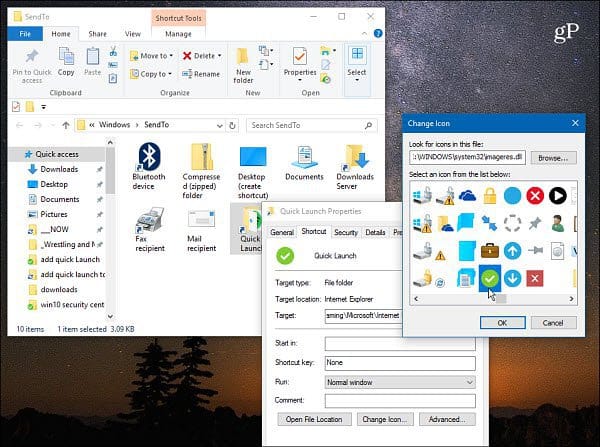Select the Fax recipient item

150,230
